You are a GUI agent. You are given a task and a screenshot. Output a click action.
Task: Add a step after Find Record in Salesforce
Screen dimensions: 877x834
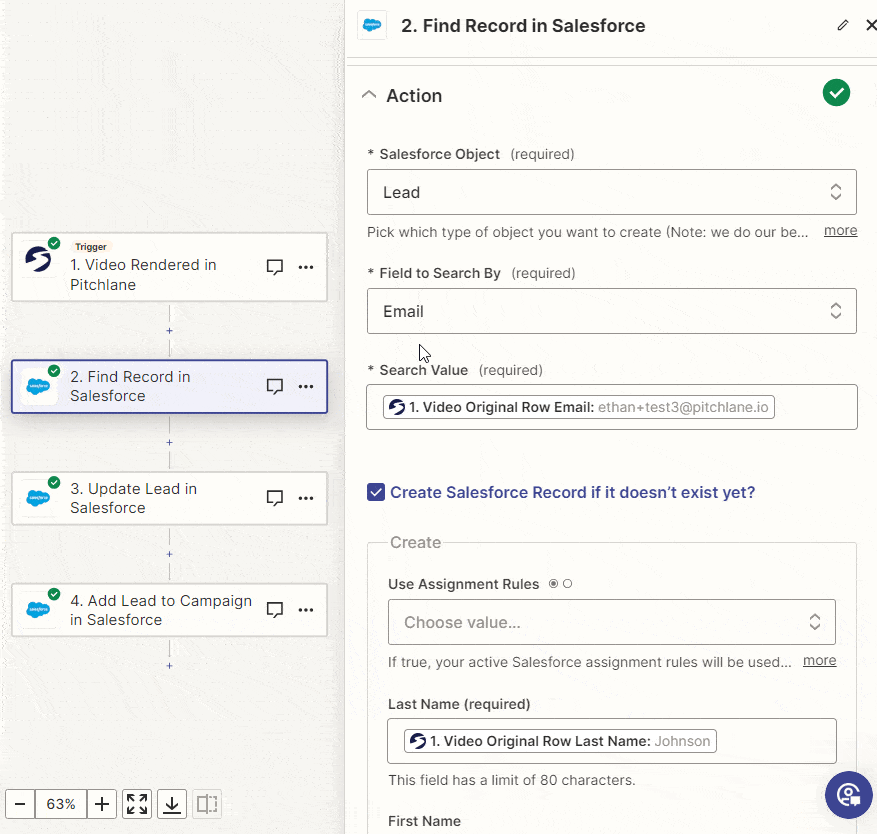[169, 442]
